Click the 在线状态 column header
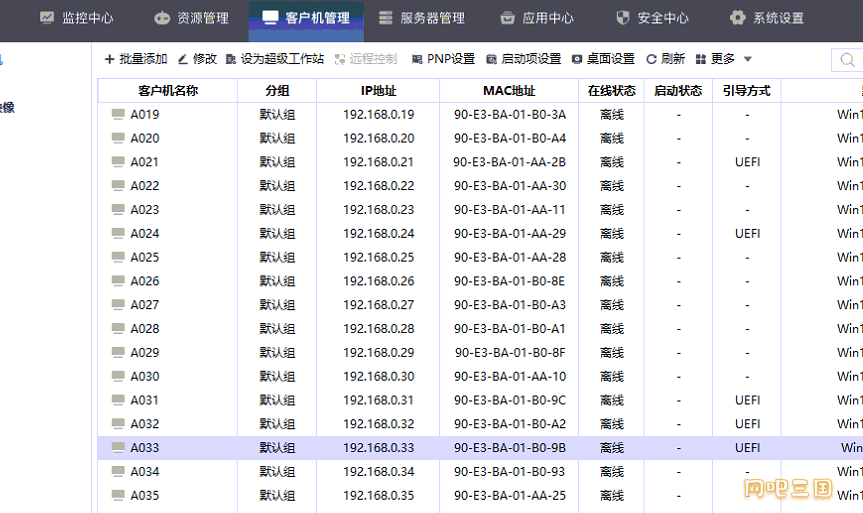Image resolution: width=863 pixels, height=513 pixels. (x=611, y=90)
